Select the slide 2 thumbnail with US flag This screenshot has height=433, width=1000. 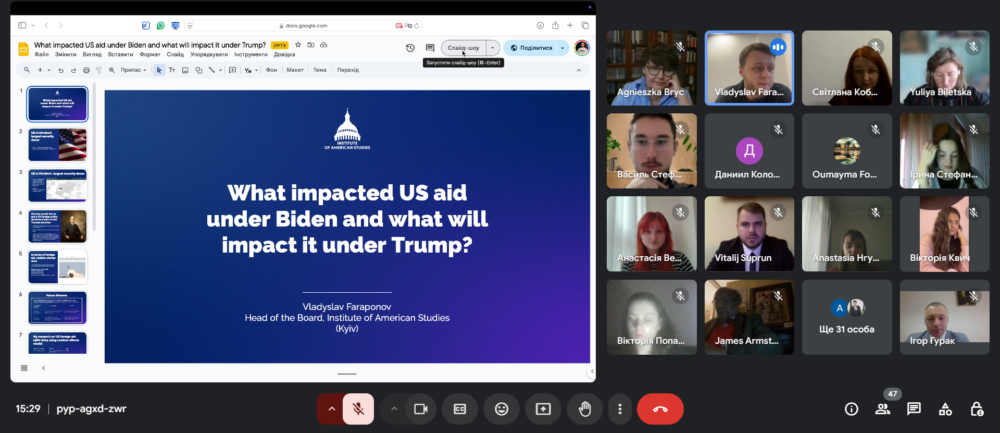(57, 145)
